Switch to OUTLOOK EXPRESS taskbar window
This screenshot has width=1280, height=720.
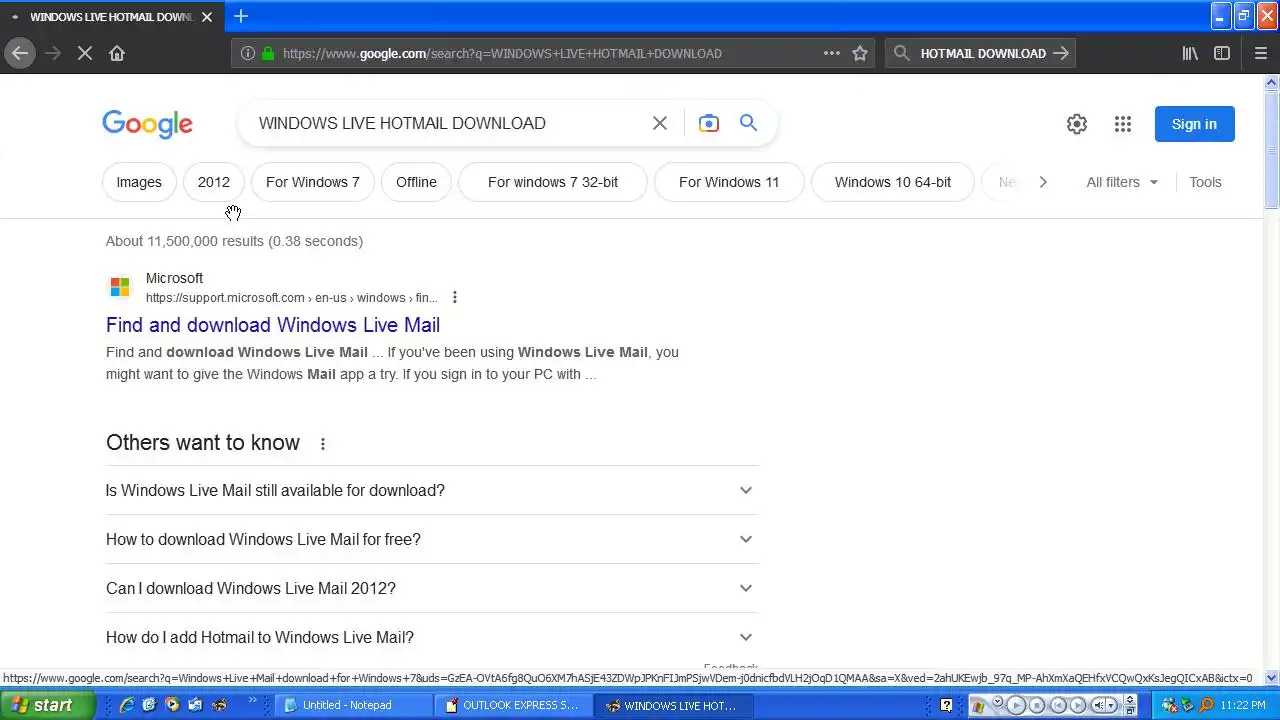click(515, 705)
